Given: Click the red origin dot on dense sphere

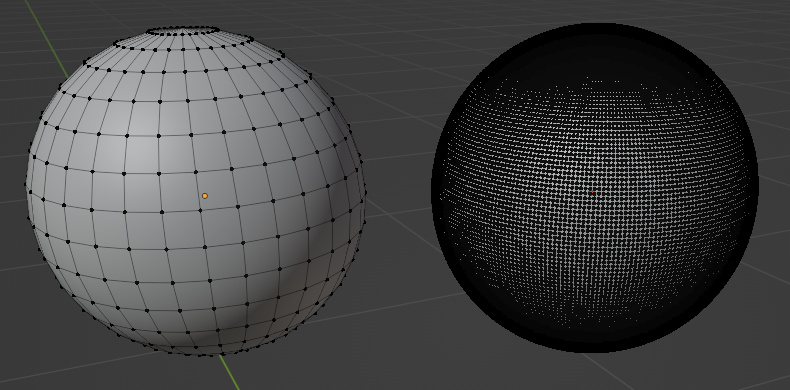Looking at the screenshot, I should pyautogui.click(x=590, y=192).
